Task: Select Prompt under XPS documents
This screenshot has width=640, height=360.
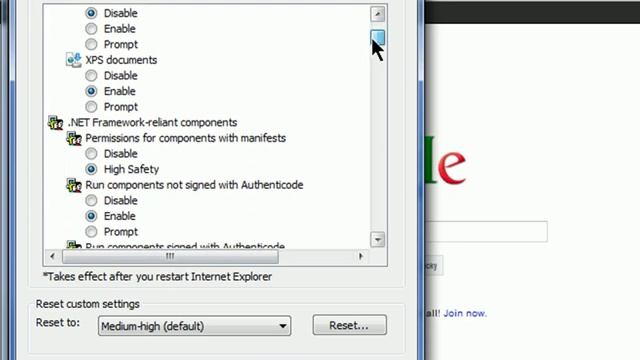Action: click(91, 107)
